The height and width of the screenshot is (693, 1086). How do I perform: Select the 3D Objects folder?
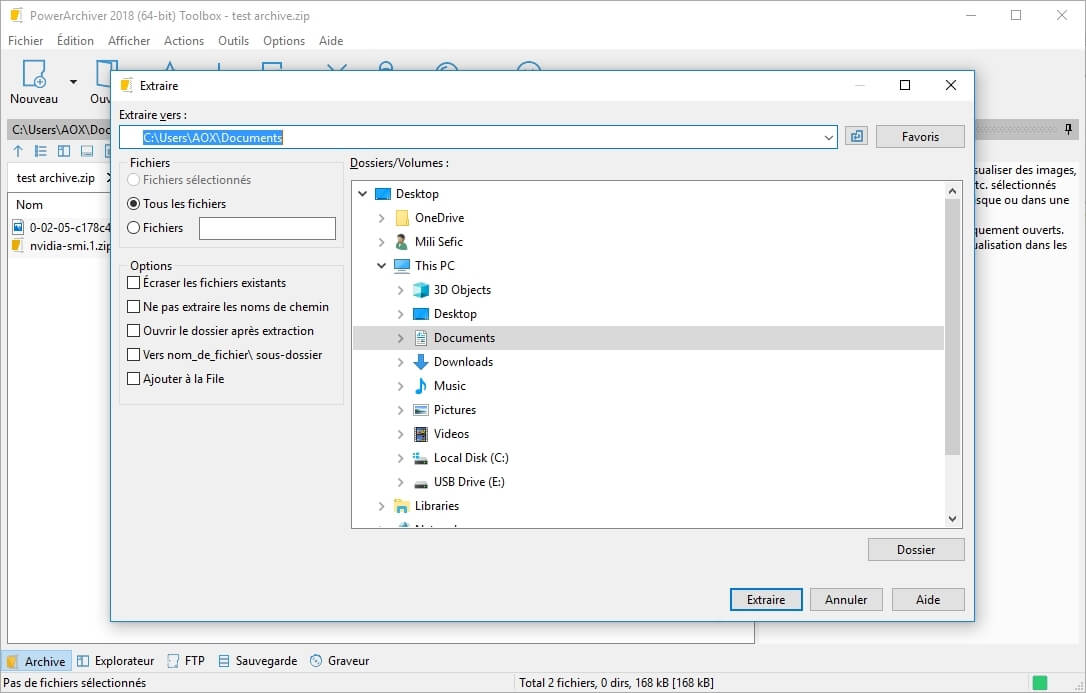pyautogui.click(x=461, y=290)
